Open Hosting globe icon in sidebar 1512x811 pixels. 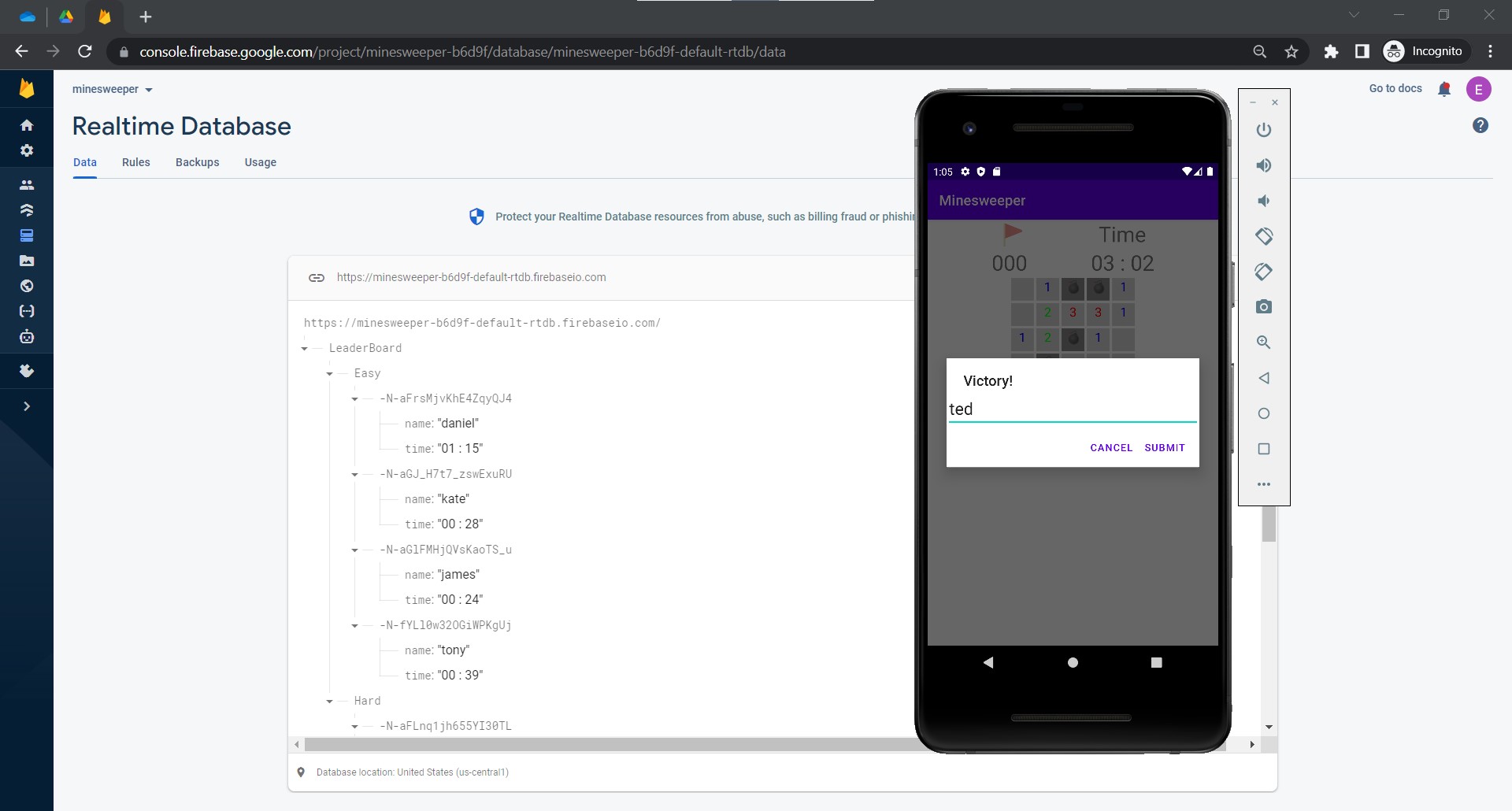tap(27, 286)
